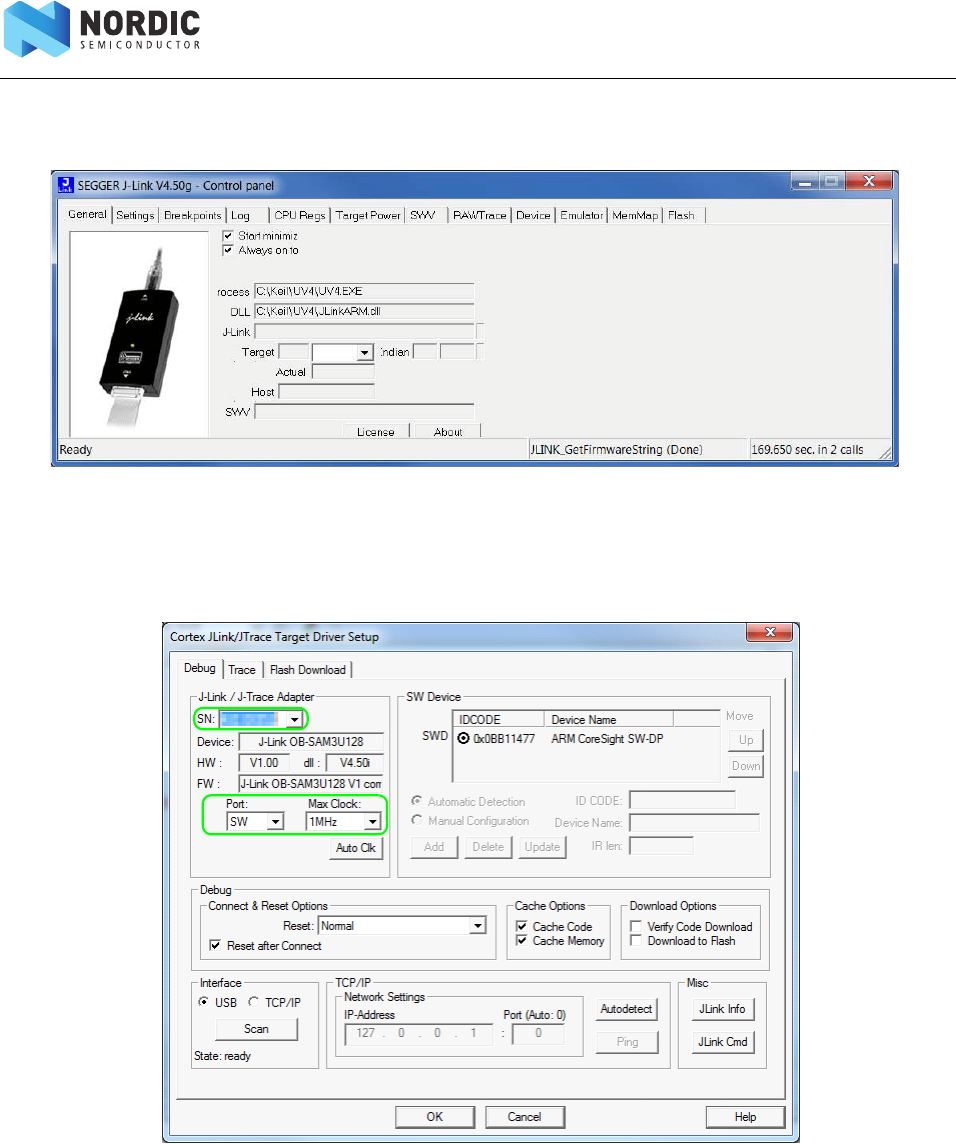Expand the Target dropdown in Control panel
This screenshot has width=956, height=1144.
(x=365, y=352)
